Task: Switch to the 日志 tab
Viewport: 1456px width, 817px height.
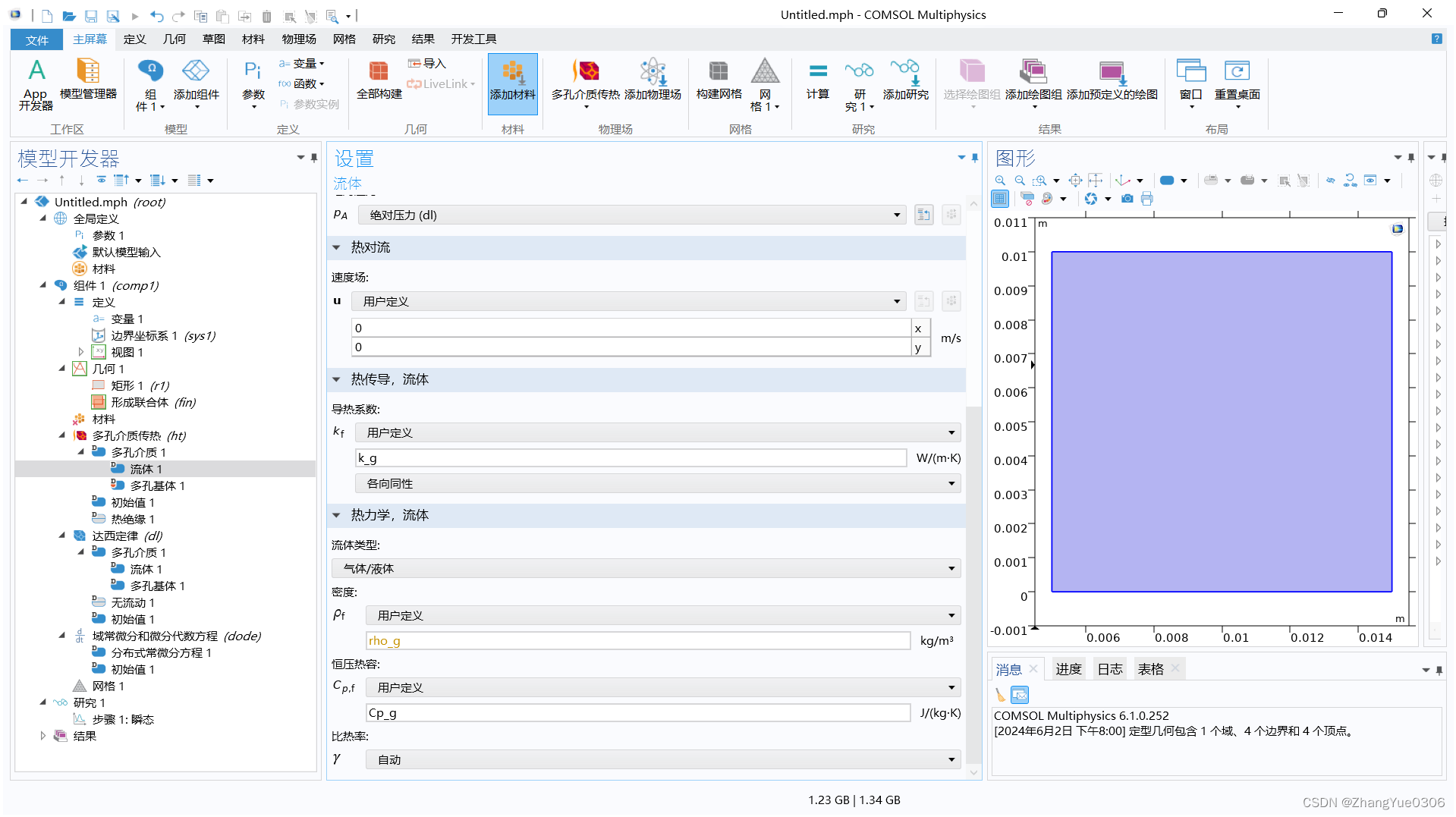Action: point(1109,669)
